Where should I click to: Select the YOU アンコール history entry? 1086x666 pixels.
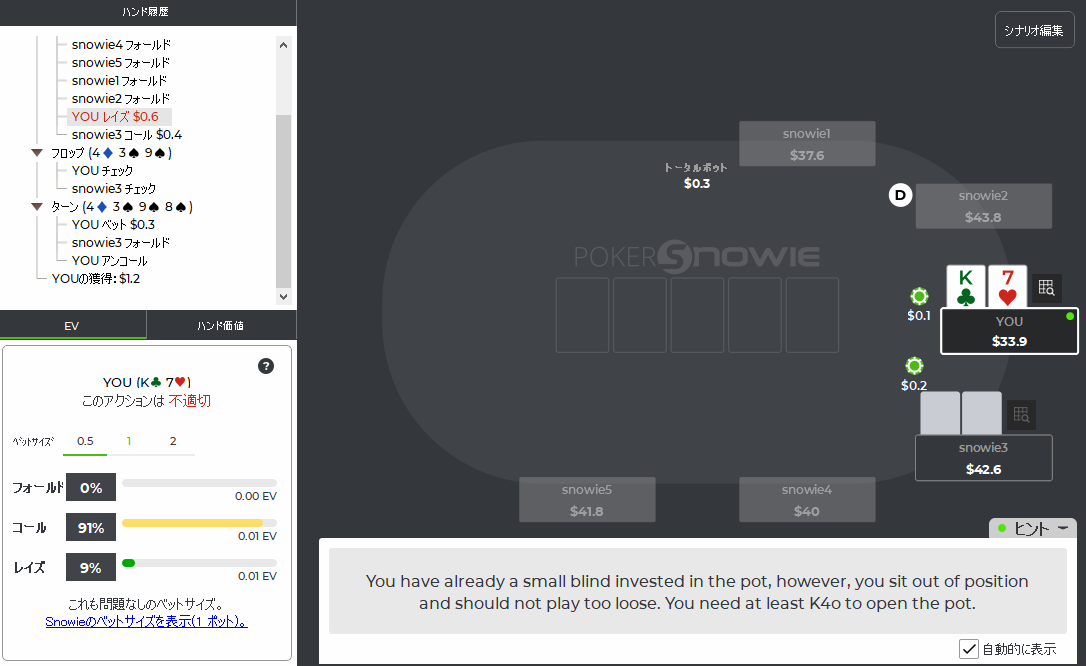click(x=109, y=260)
